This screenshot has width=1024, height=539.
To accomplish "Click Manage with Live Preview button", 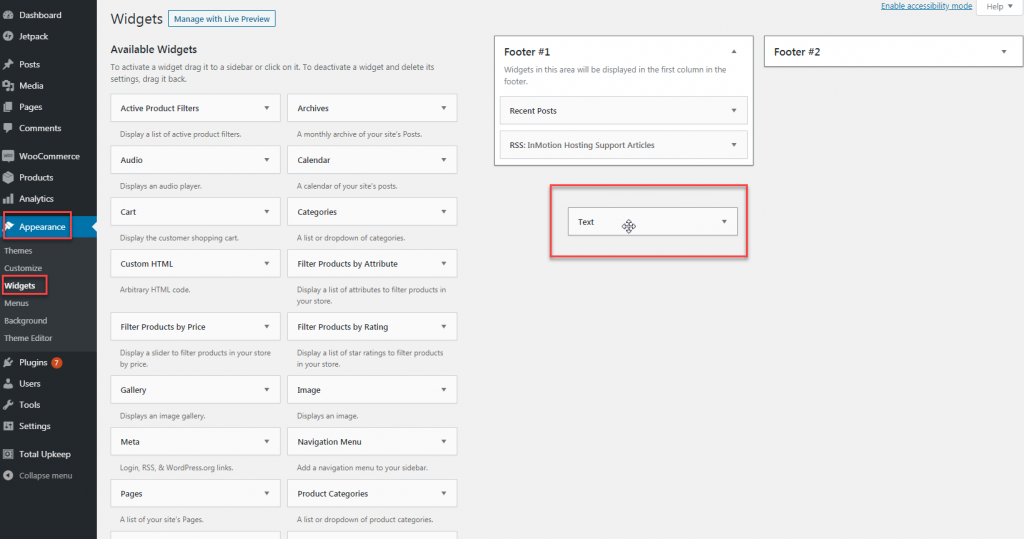I will (221, 19).
